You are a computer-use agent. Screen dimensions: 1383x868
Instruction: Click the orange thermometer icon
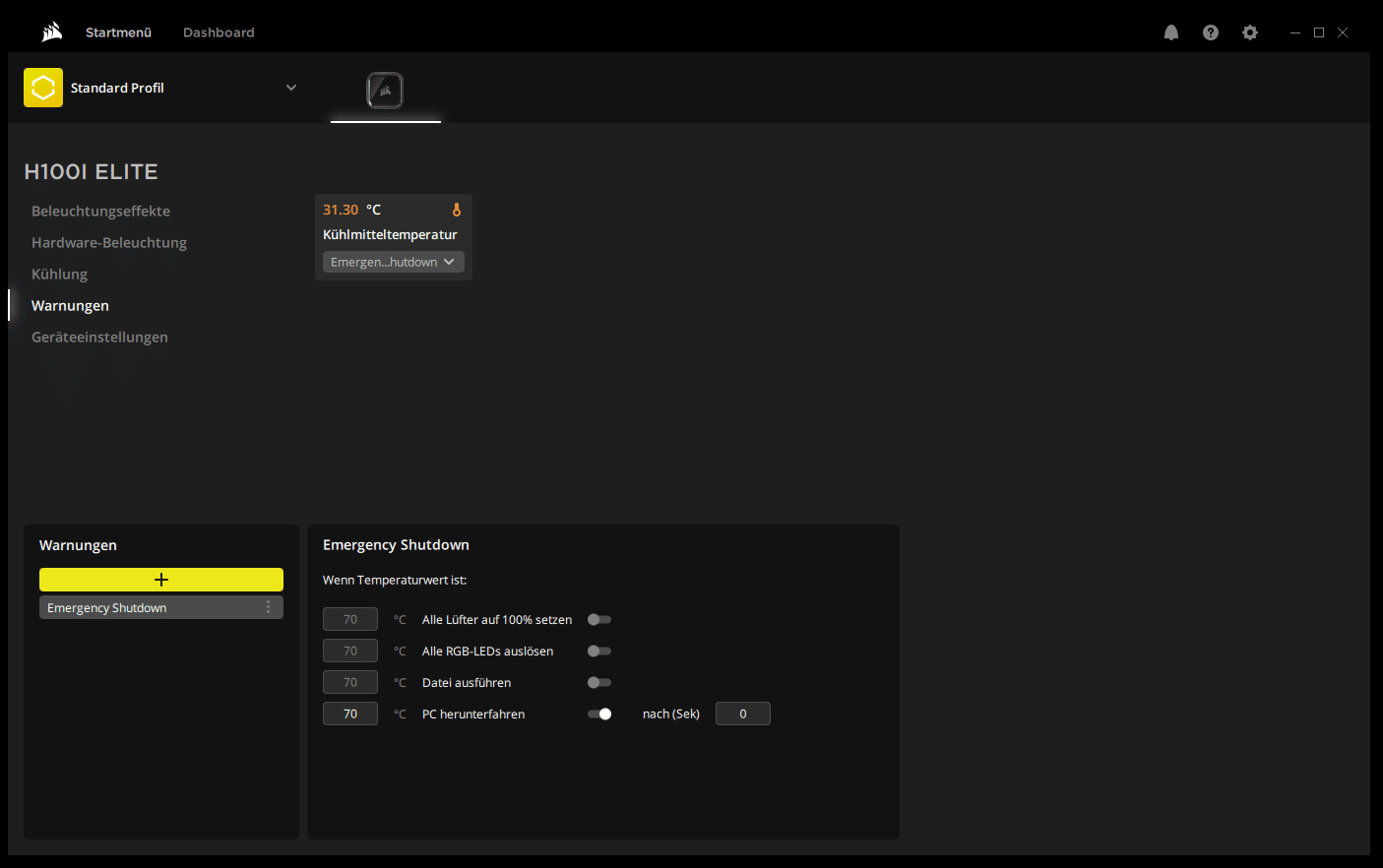click(x=457, y=210)
